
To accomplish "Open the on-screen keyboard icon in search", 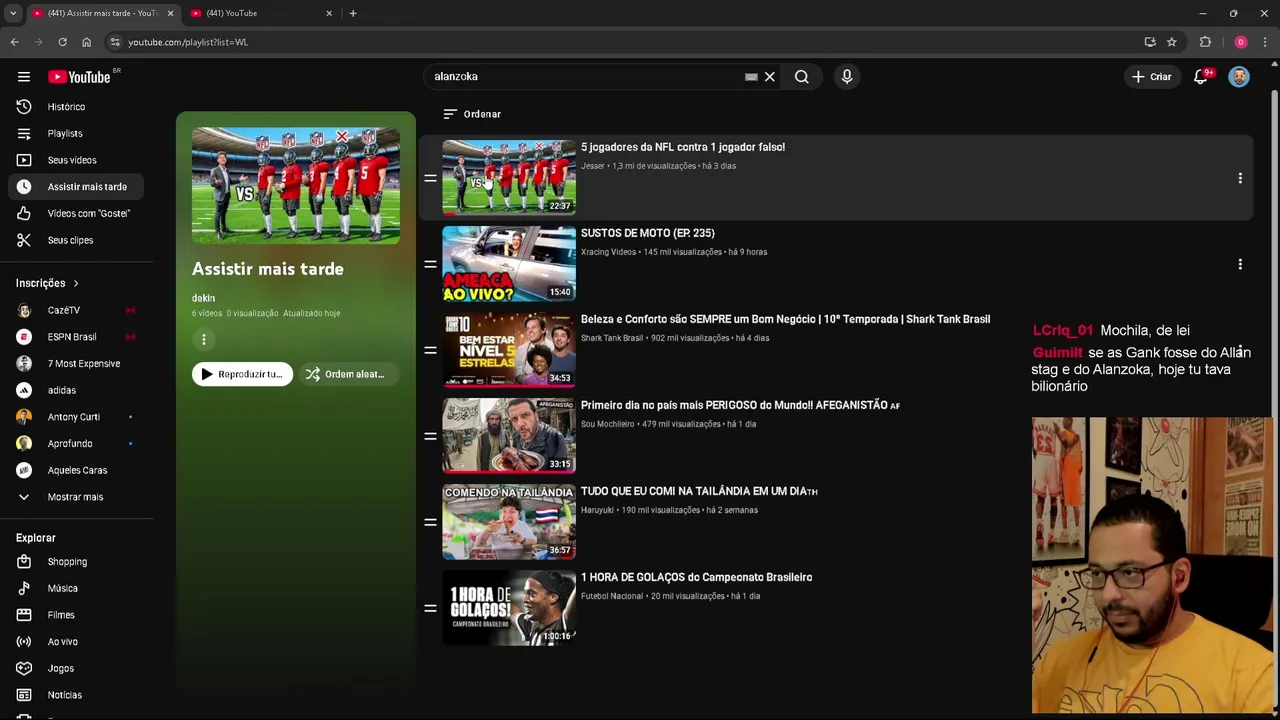I will [751, 77].
